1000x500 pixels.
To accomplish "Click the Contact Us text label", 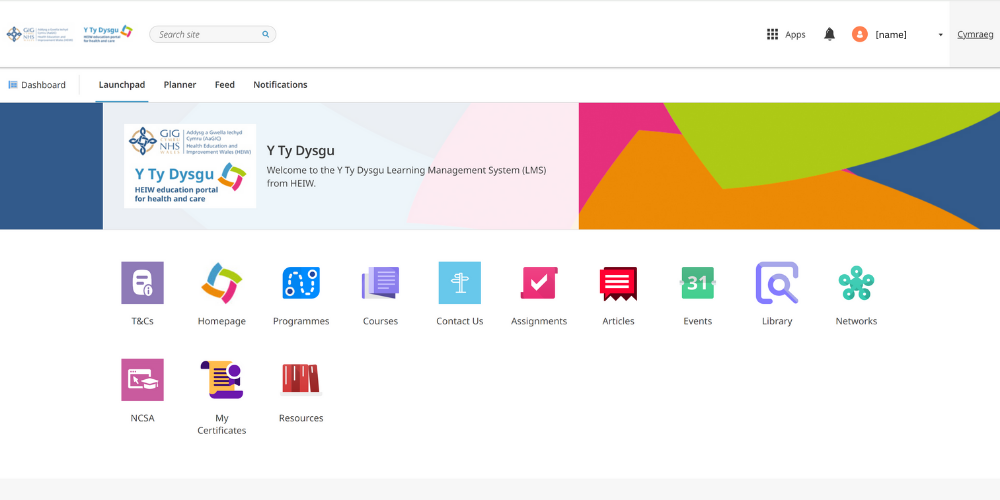I will coord(460,321).
